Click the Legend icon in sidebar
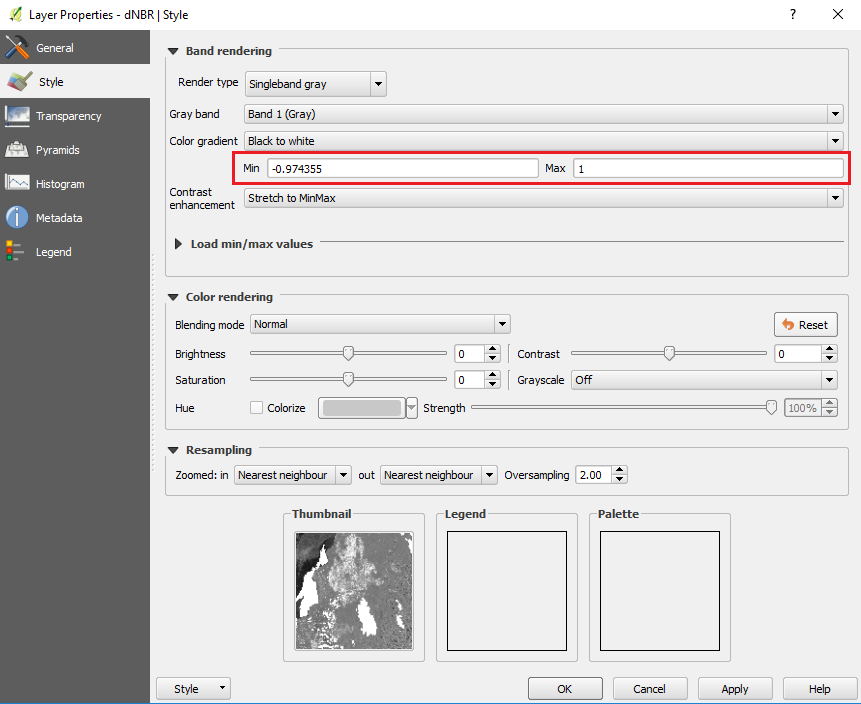Screen dimensions: 861x704 pyautogui.click(x=15, y=252)
